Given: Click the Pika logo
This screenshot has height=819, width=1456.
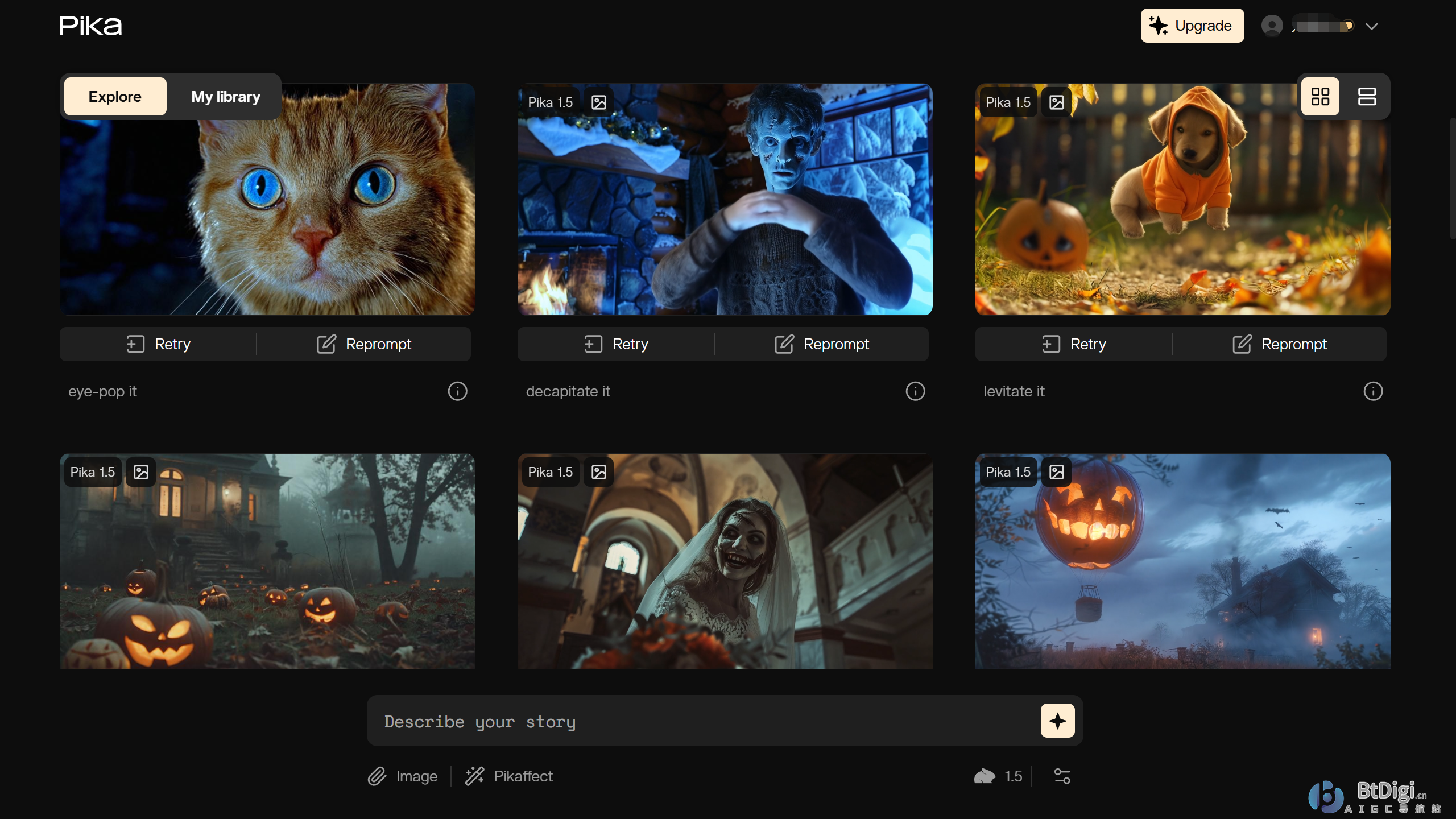Looking at the screenshot, I should [x=90, y=26].
